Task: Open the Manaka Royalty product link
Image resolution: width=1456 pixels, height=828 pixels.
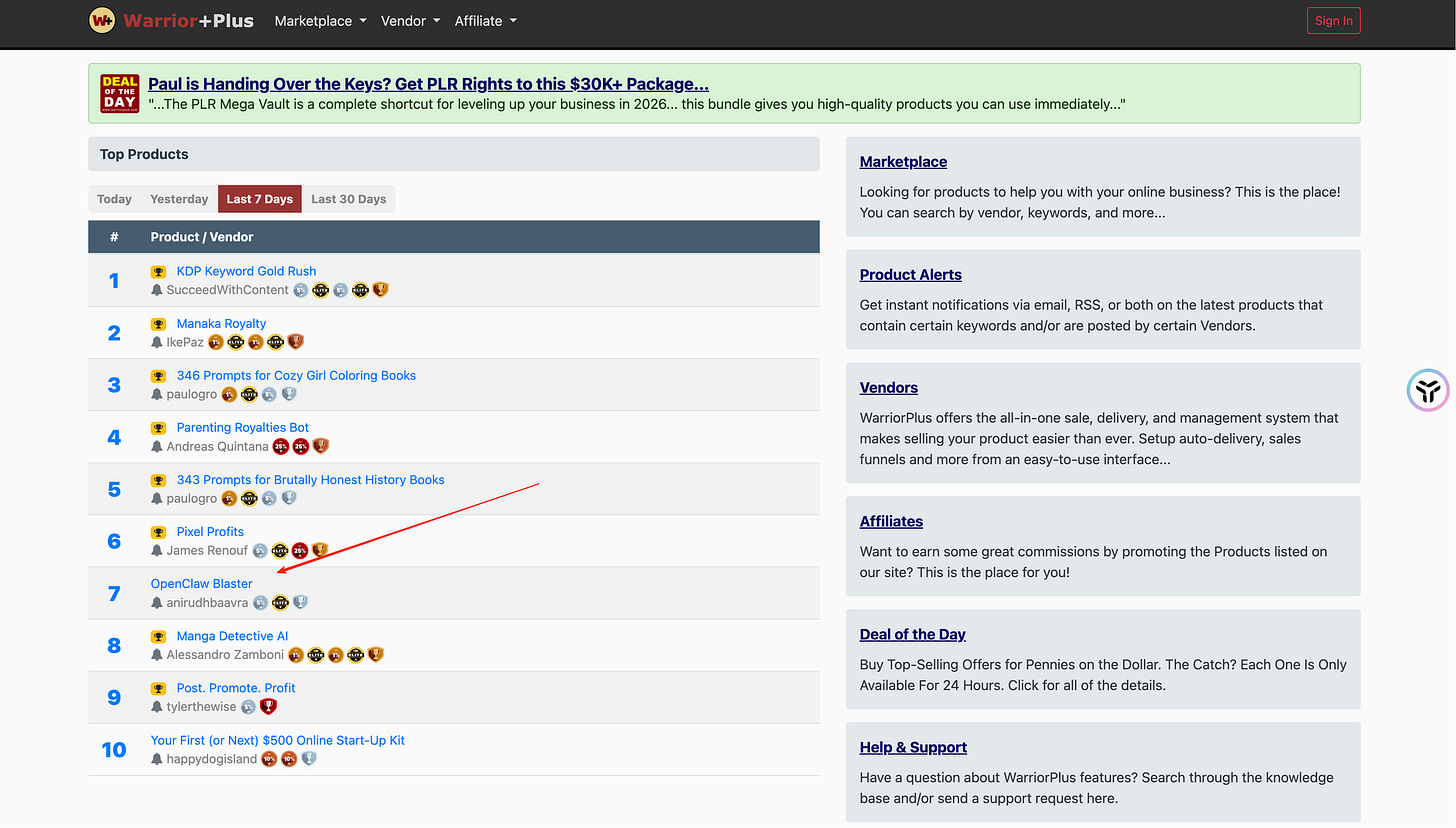Action: 221,323
